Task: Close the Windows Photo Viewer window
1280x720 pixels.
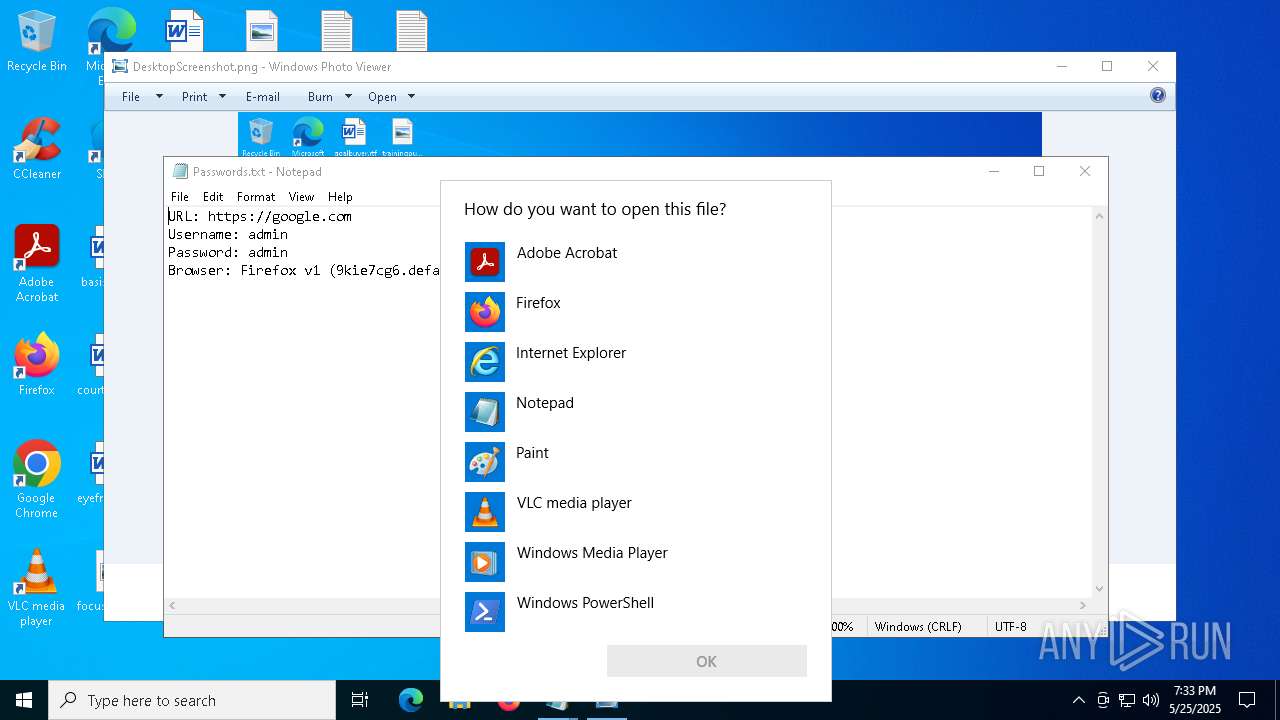Action: (x=1153, y=66)
